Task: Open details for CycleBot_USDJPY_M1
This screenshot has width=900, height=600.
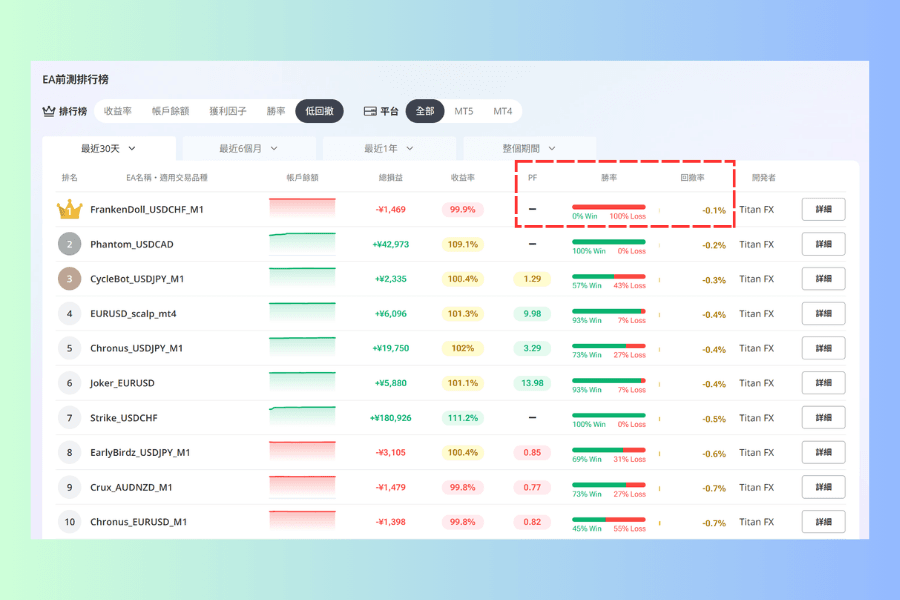Action: [824, 279]
